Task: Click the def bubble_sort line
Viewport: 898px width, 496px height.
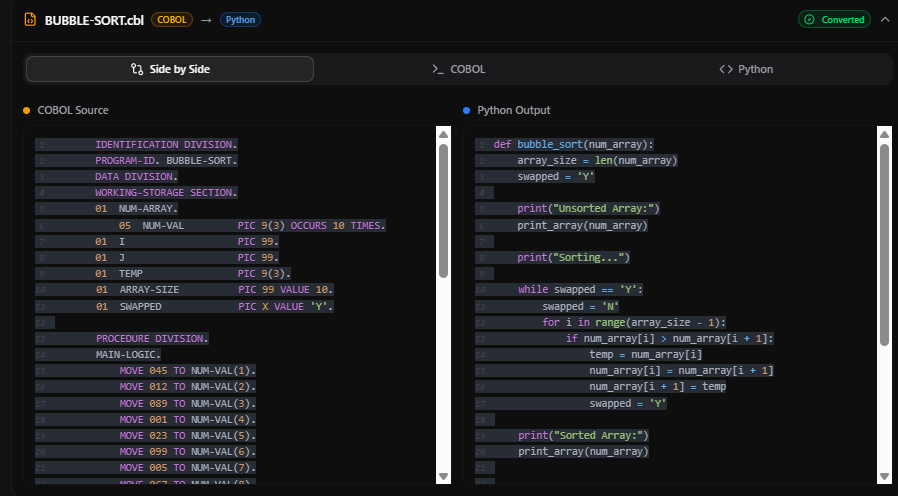Action: click(573, 144)
